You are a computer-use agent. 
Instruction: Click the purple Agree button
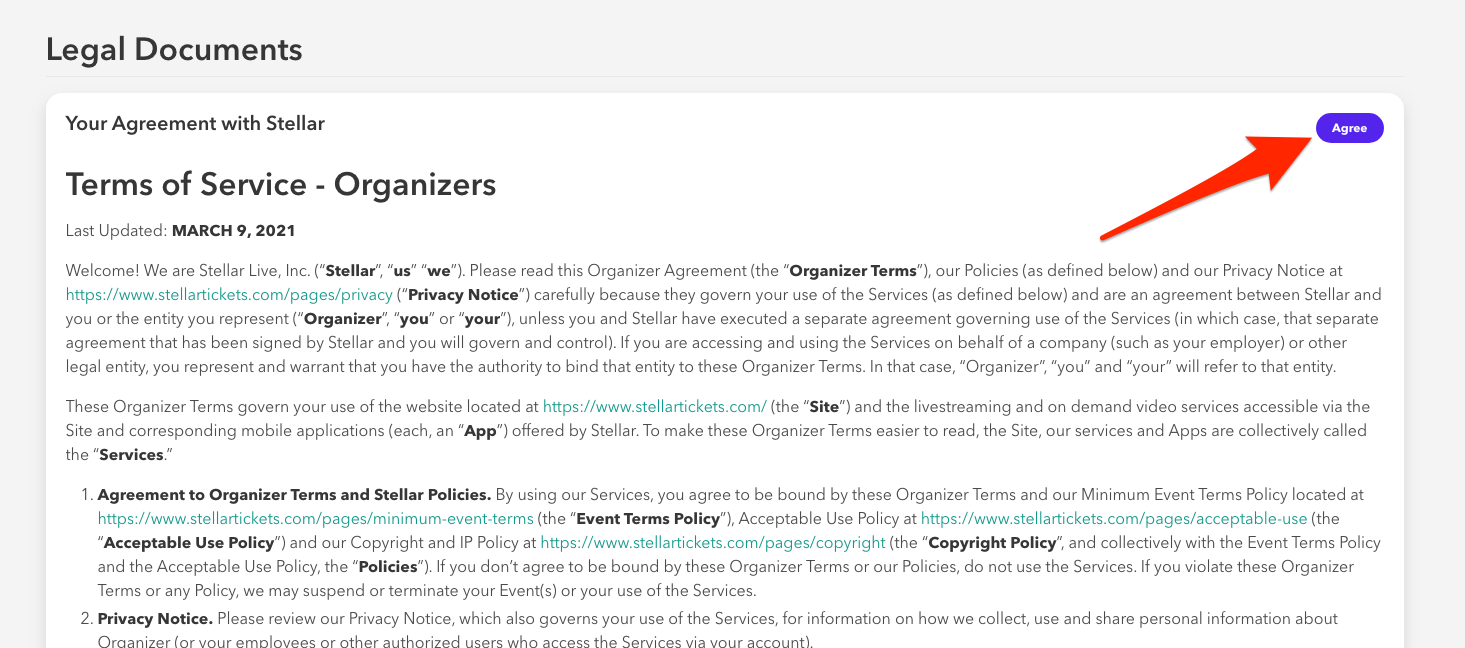[1349, 128]
